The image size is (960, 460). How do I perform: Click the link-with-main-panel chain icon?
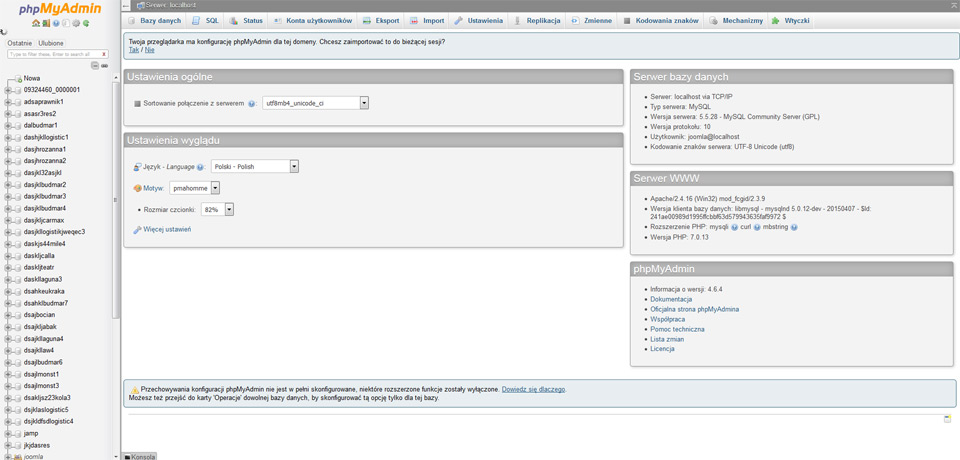pos(105,66)
